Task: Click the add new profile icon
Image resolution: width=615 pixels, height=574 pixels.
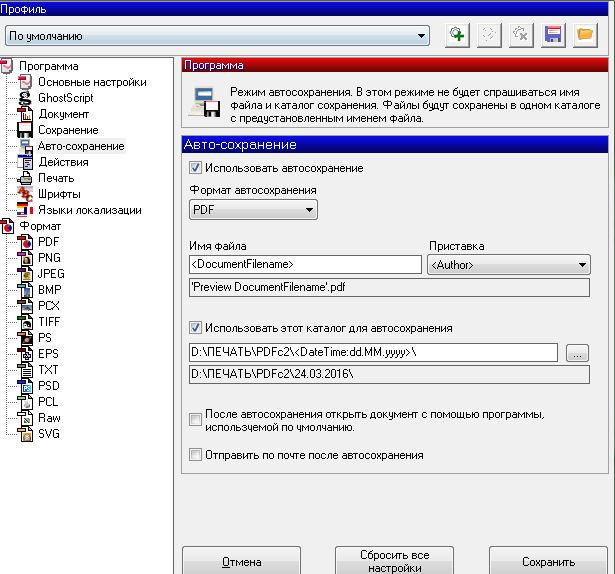Action: pos(457,35)
